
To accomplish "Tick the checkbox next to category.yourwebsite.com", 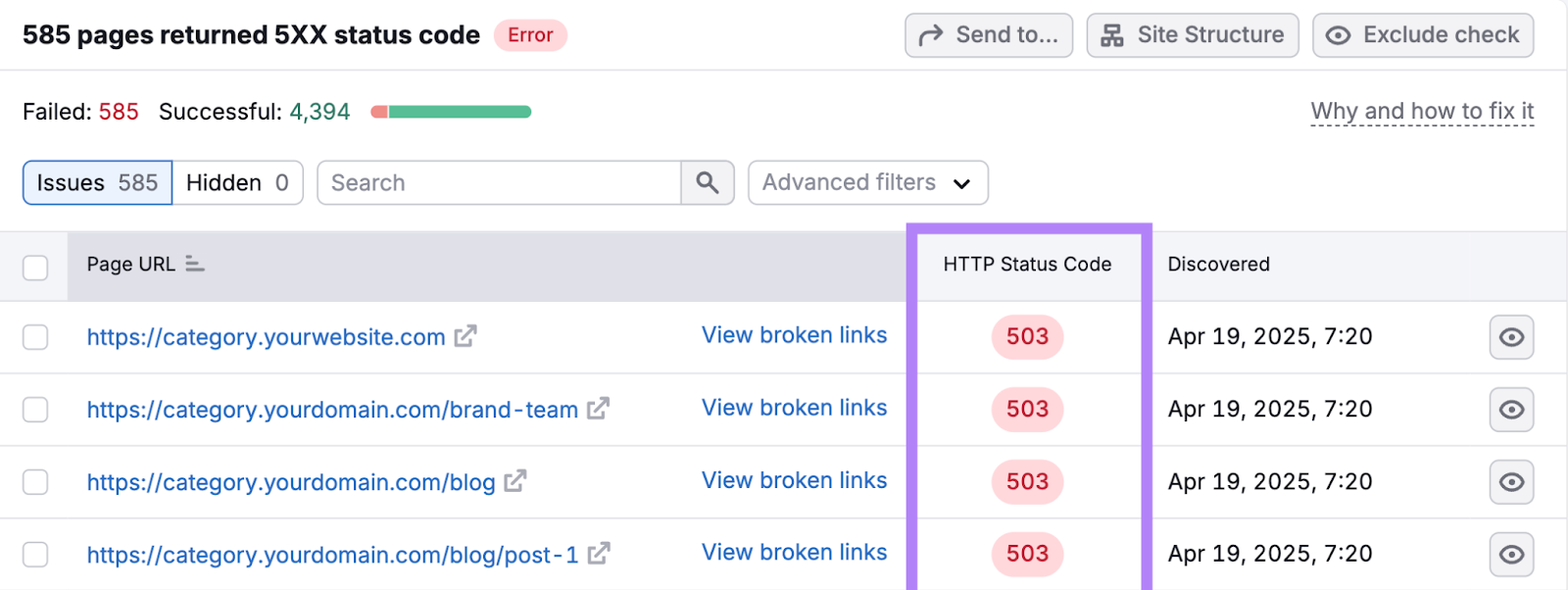I will pos(35,337).
